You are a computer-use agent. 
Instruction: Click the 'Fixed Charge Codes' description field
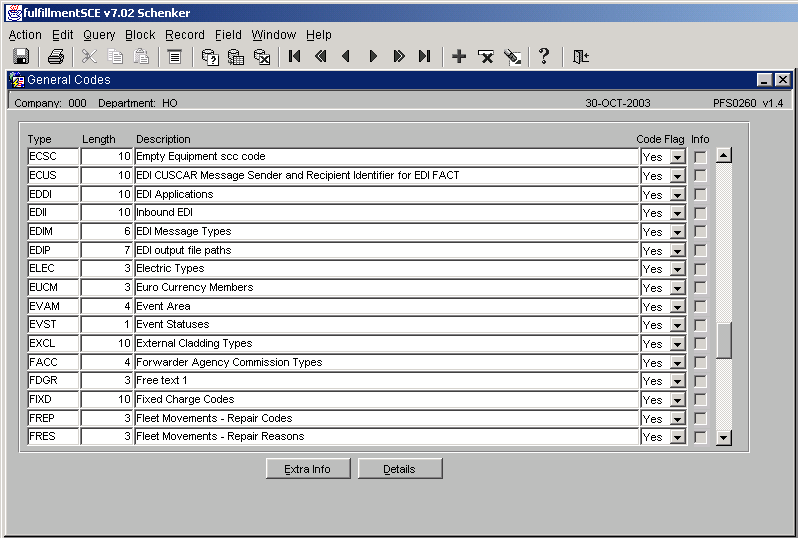[386, 400]
